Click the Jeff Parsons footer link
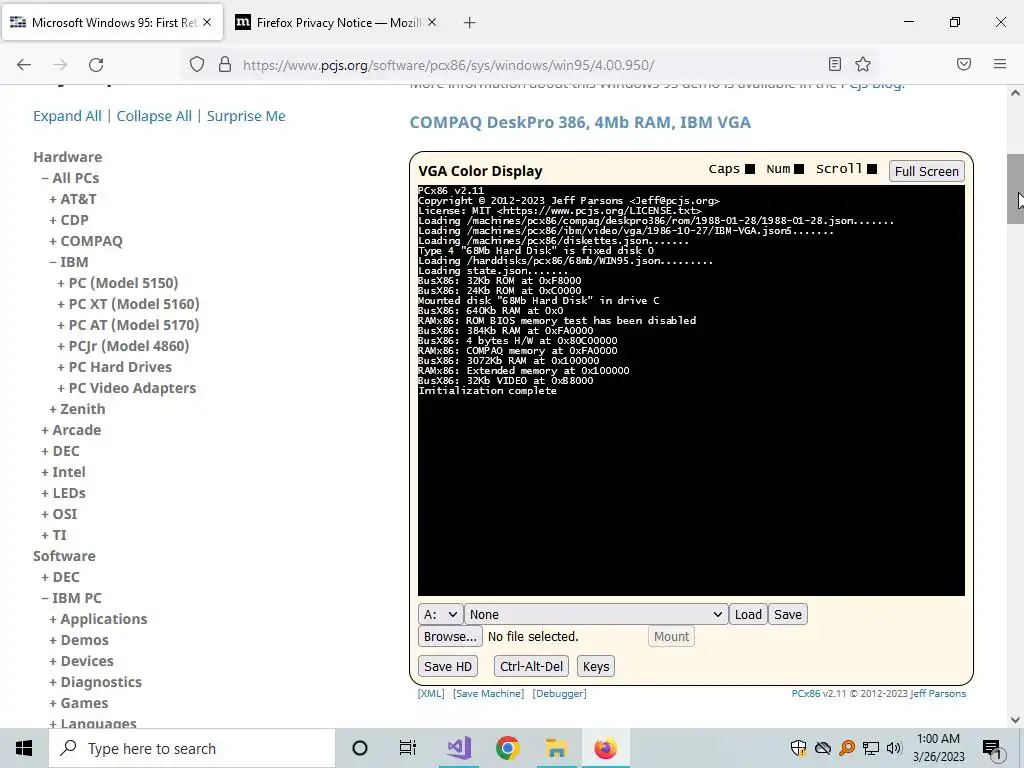 [938, 694]
